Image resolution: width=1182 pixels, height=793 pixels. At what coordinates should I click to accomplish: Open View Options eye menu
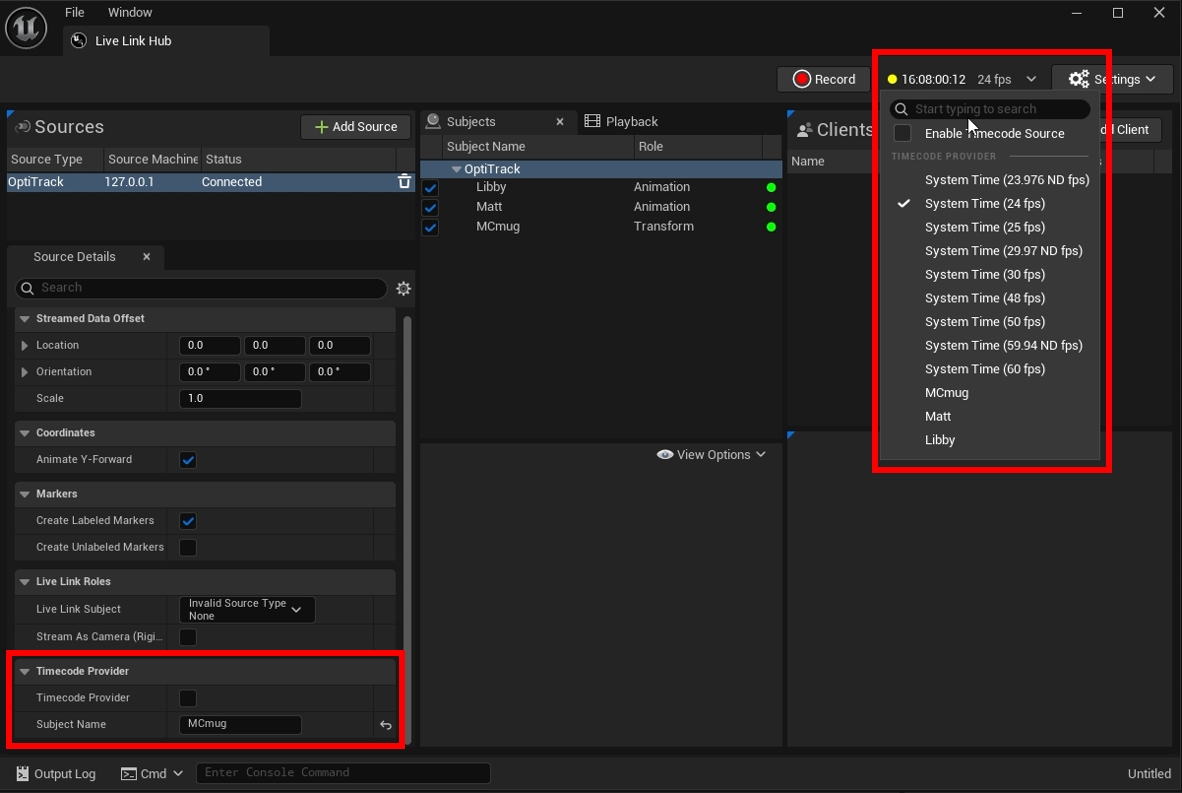click(711, 454)
